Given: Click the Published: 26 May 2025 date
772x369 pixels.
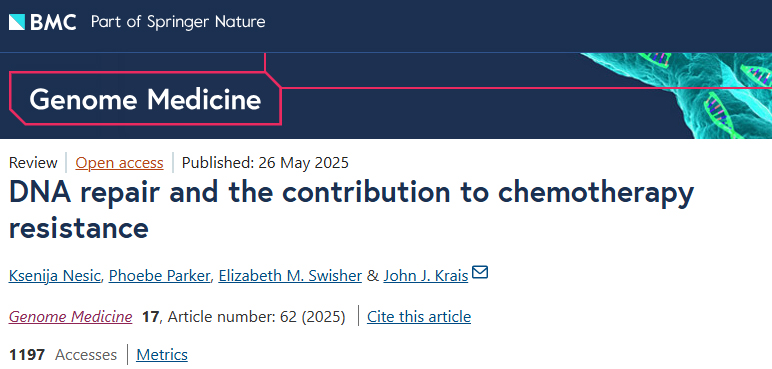Looking at the screenshot, I should [265, 163].
